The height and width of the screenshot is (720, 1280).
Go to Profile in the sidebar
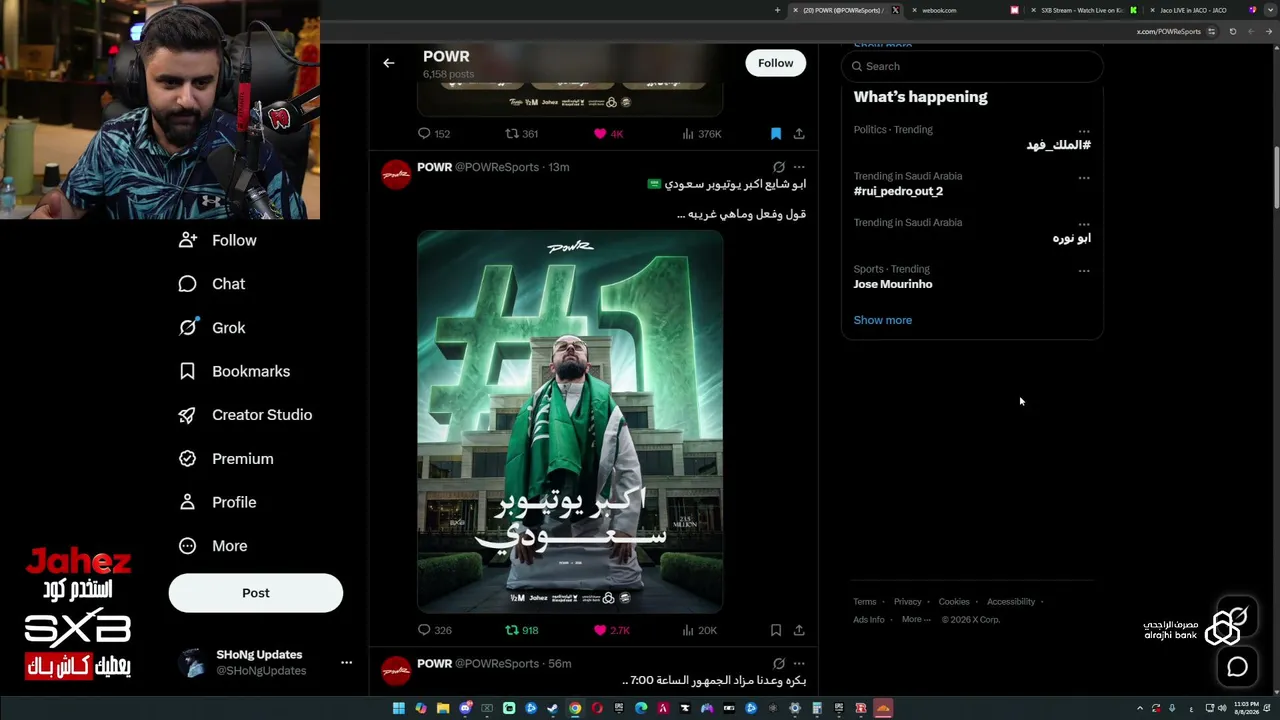[217, 502]
